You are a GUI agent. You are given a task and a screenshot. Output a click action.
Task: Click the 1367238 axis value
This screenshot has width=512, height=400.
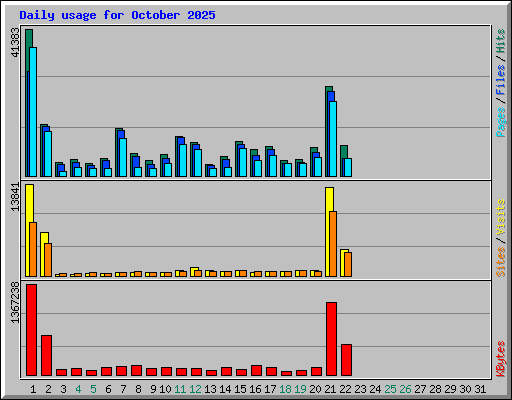pos(15,302)
